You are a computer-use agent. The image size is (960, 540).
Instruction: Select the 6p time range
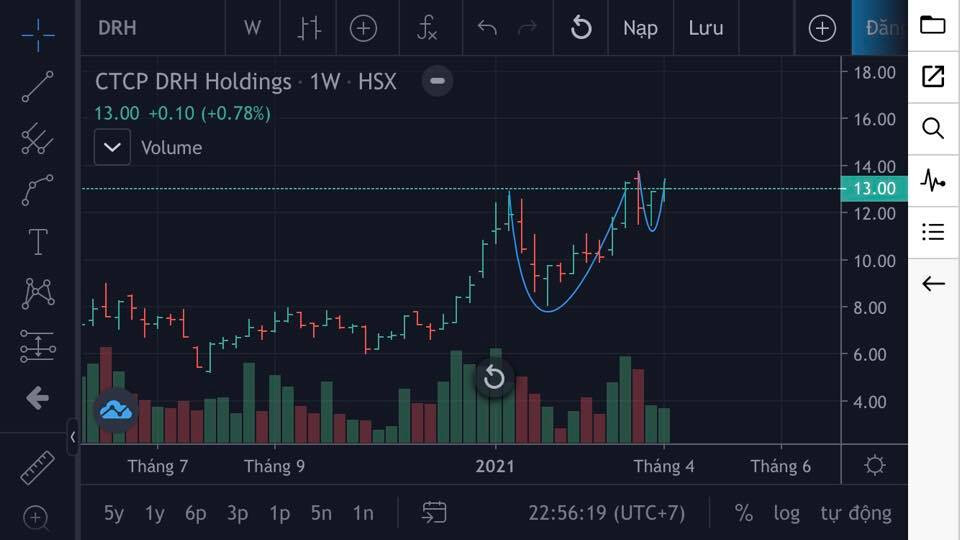pyautogui.click(x=196, y=513)
